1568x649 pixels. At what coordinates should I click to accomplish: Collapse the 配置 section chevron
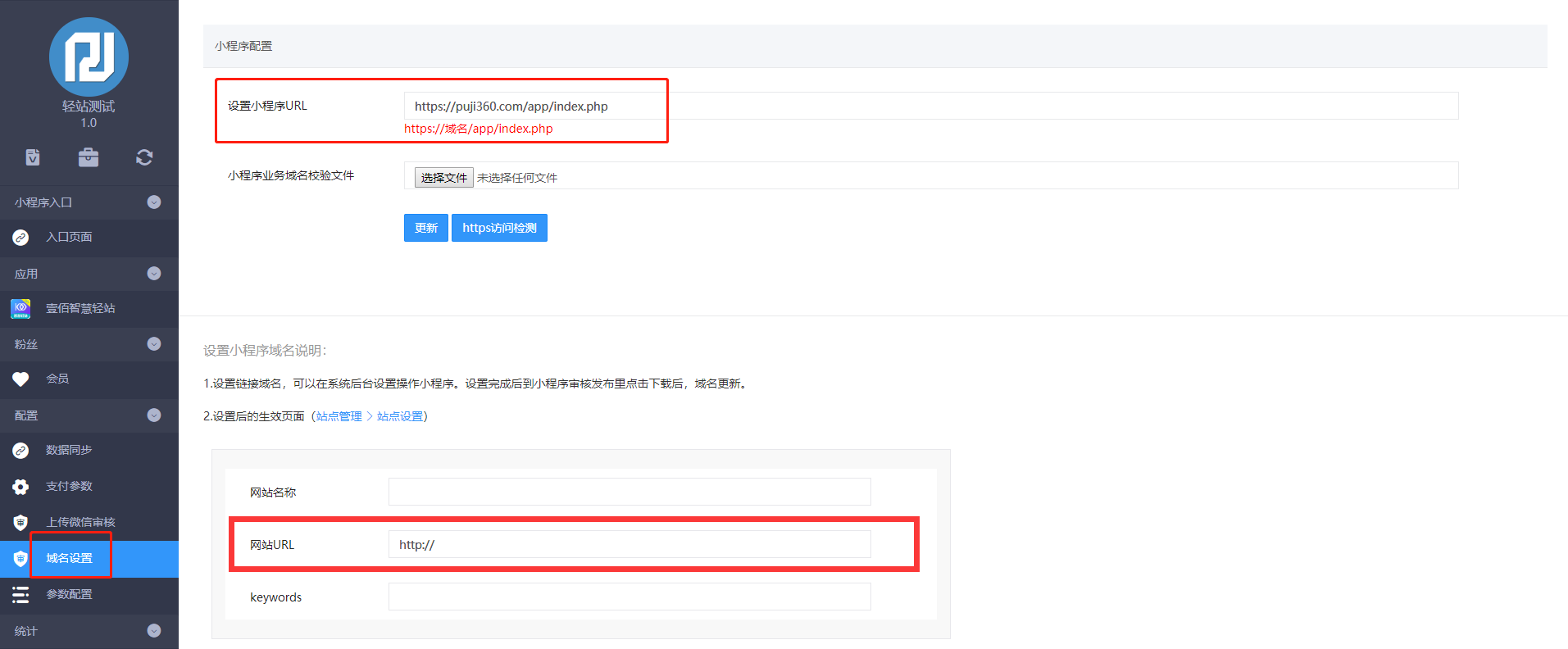tap(154, 415)
